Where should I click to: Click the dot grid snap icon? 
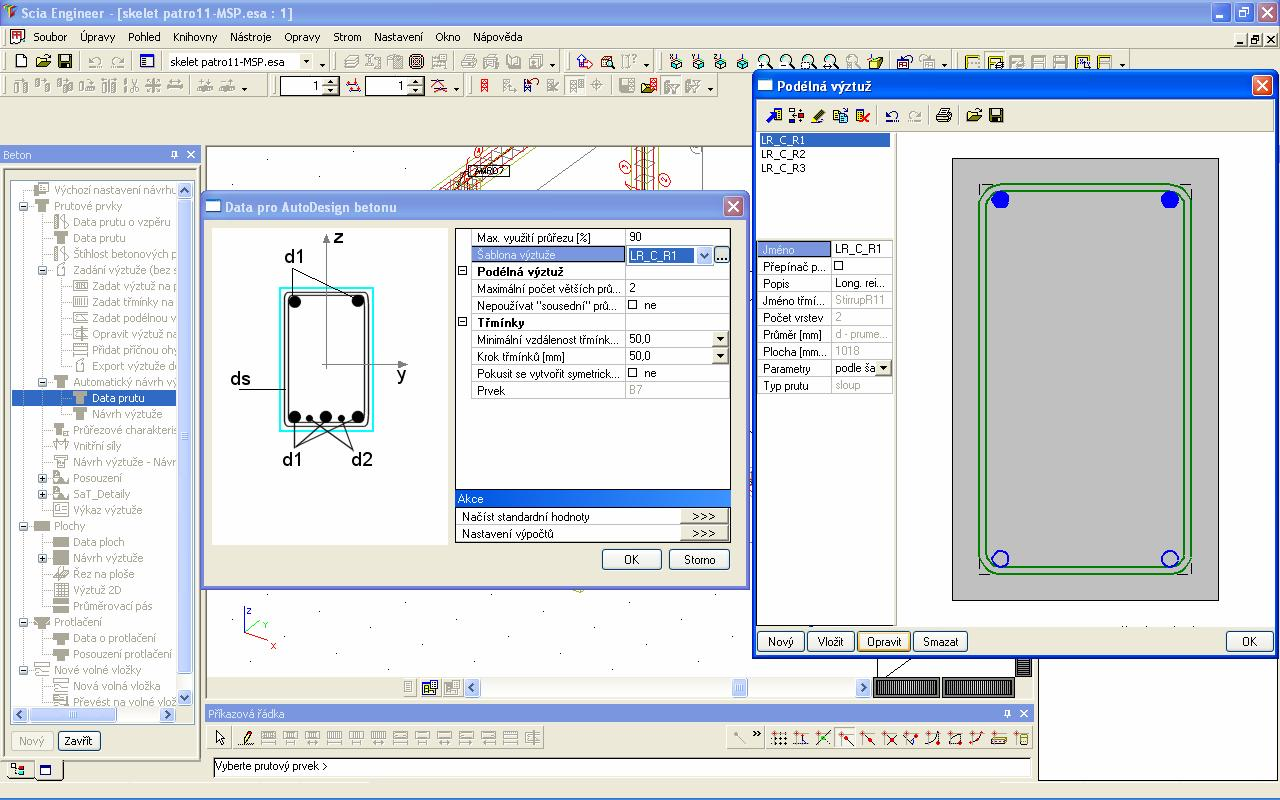[779, 738]
